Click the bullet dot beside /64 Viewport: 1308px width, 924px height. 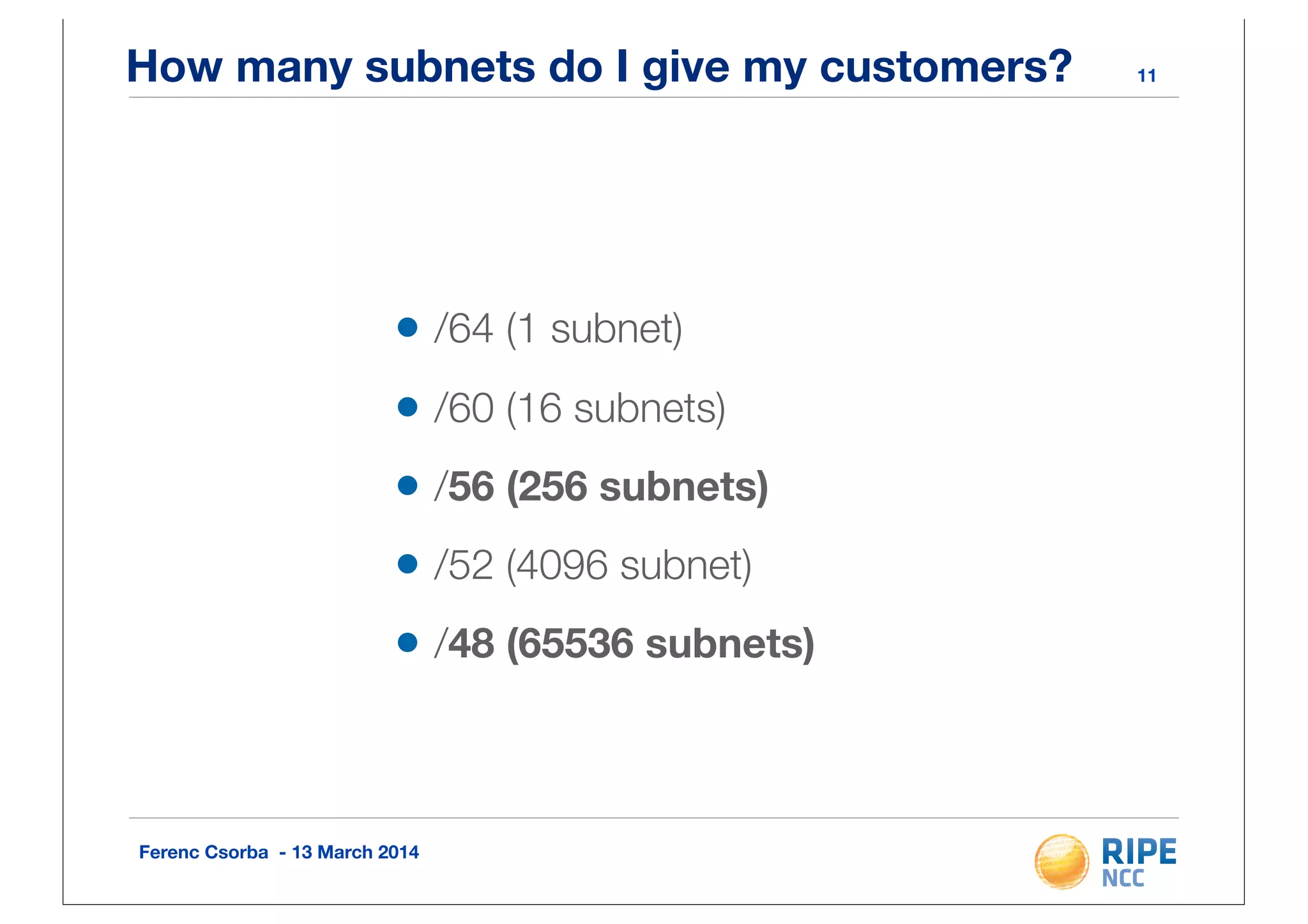(407, 328)
